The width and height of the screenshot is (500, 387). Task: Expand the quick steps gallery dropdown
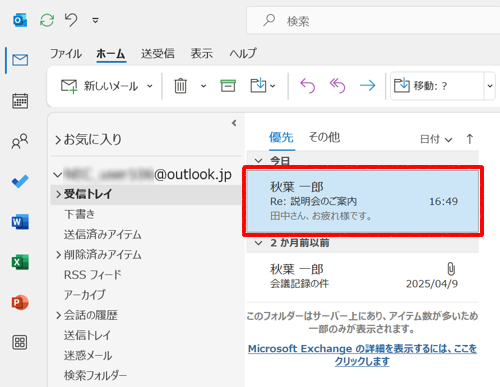click(490, 86)
